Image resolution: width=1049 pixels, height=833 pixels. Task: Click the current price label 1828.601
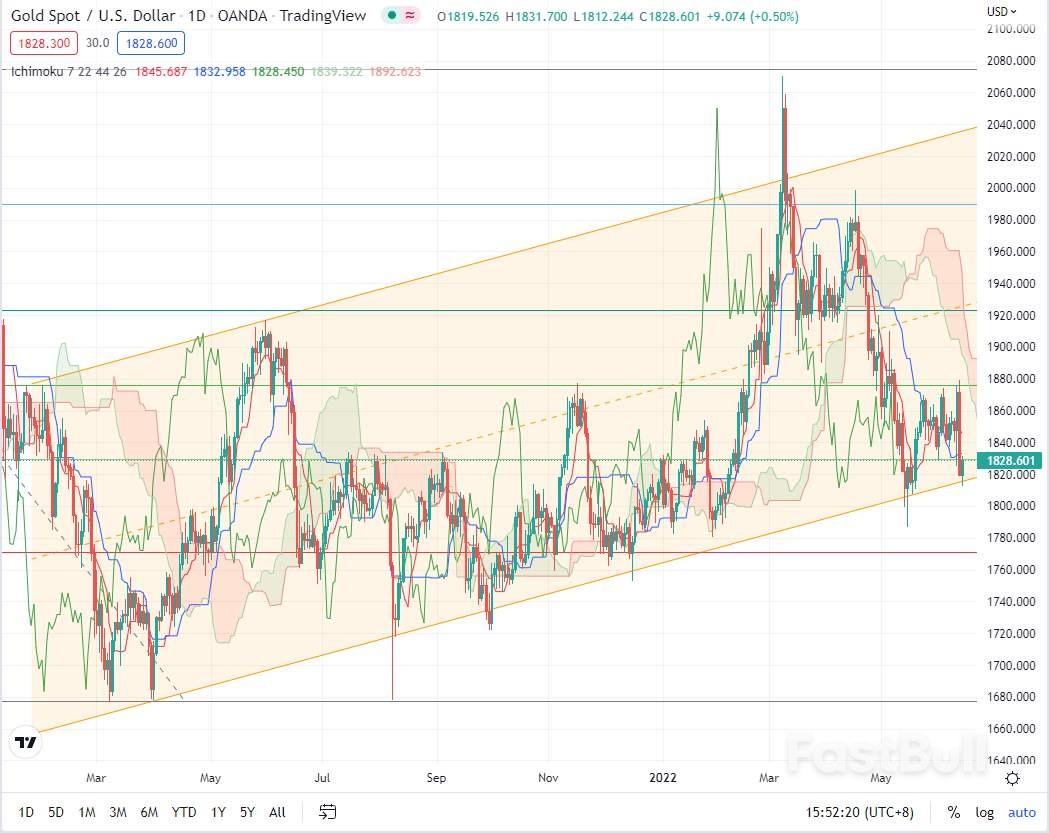[x=1010, y=460]
